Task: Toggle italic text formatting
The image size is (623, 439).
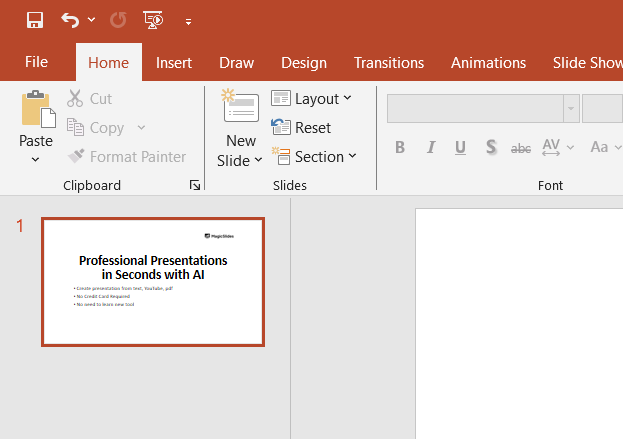Action: point(431,147)
